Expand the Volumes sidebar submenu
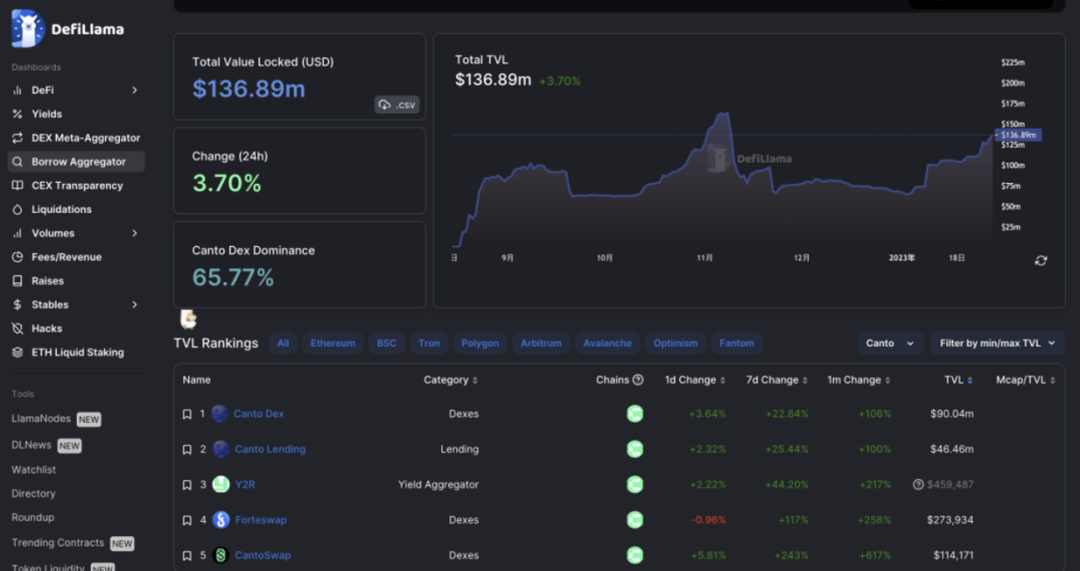This screenshot has height=571, width=1080. coord(134,233)
